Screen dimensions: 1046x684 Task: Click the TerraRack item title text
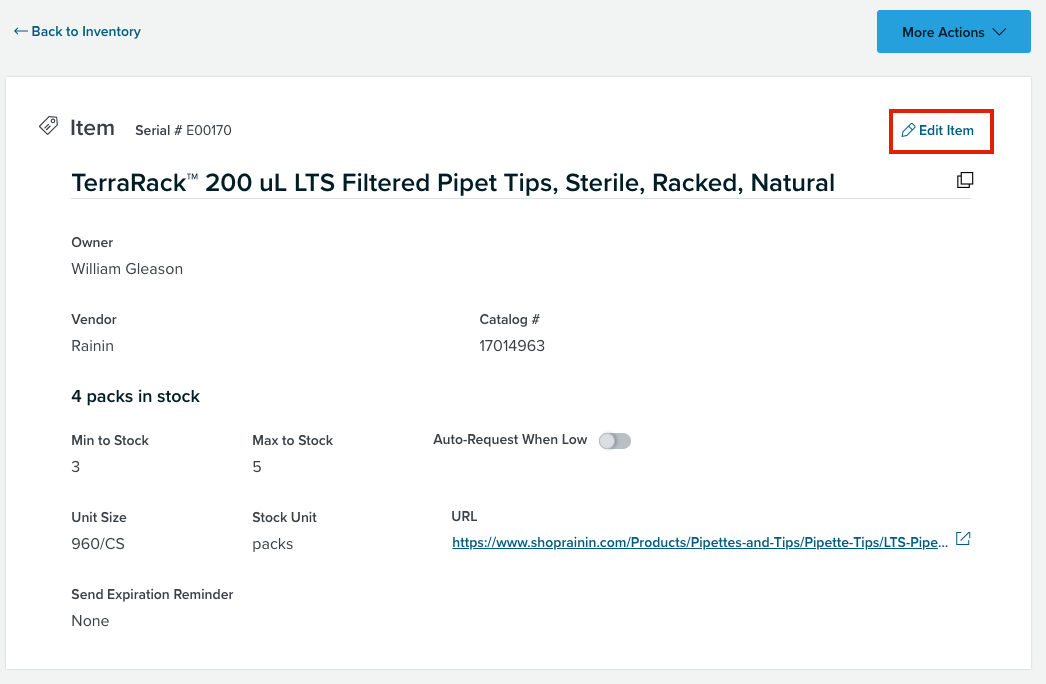tap(453, 183)
